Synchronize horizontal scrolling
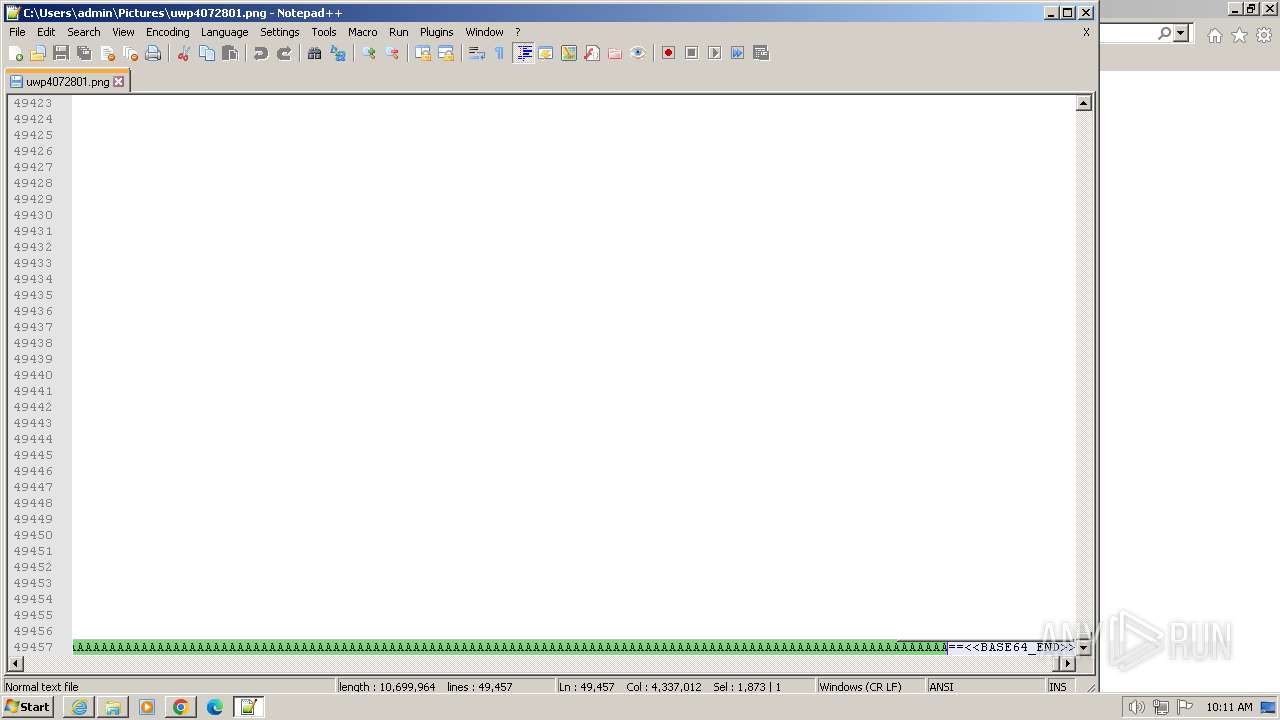 click(446, 53)
